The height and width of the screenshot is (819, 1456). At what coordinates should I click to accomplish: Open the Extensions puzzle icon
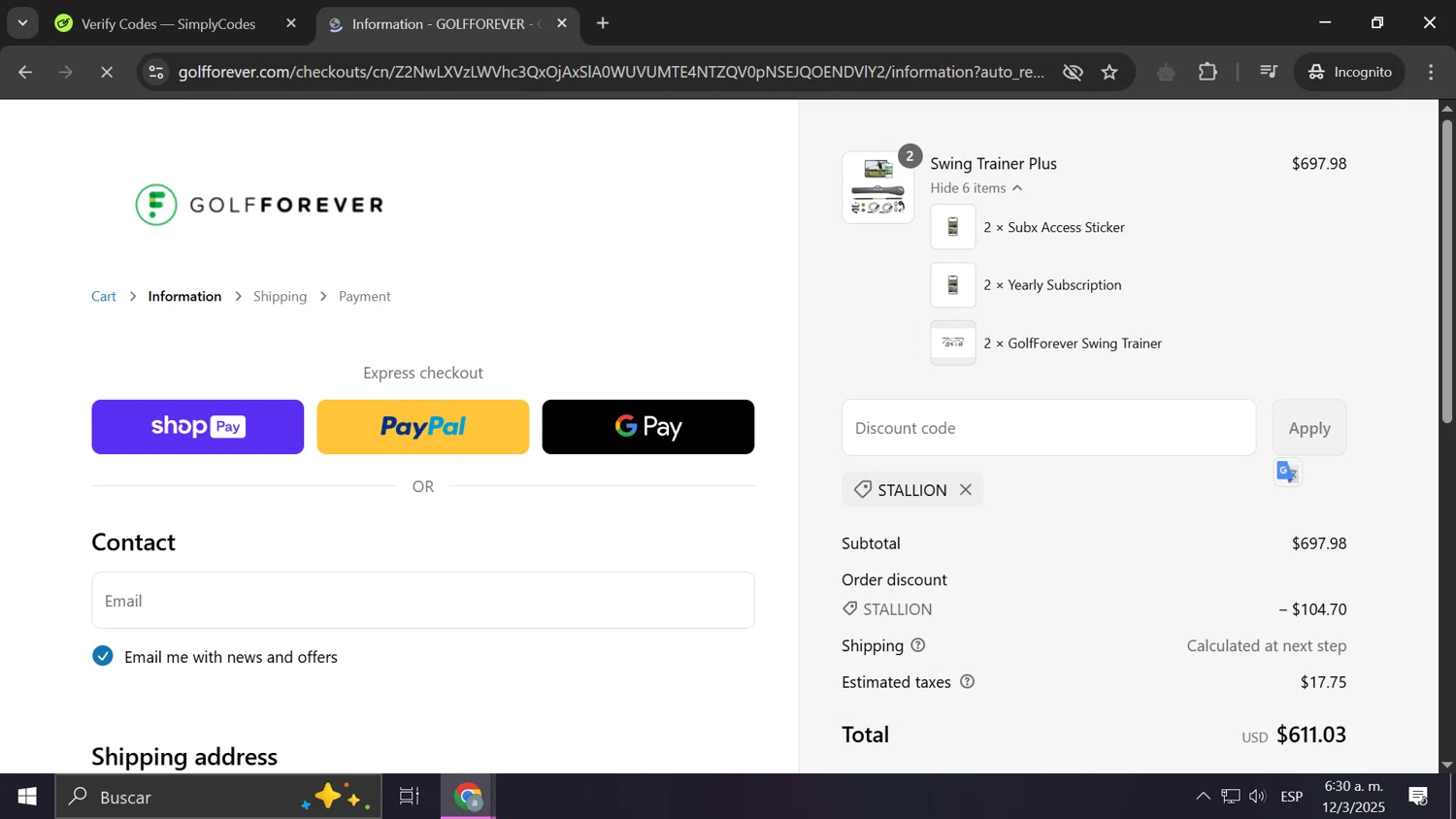pos(1208,72)
